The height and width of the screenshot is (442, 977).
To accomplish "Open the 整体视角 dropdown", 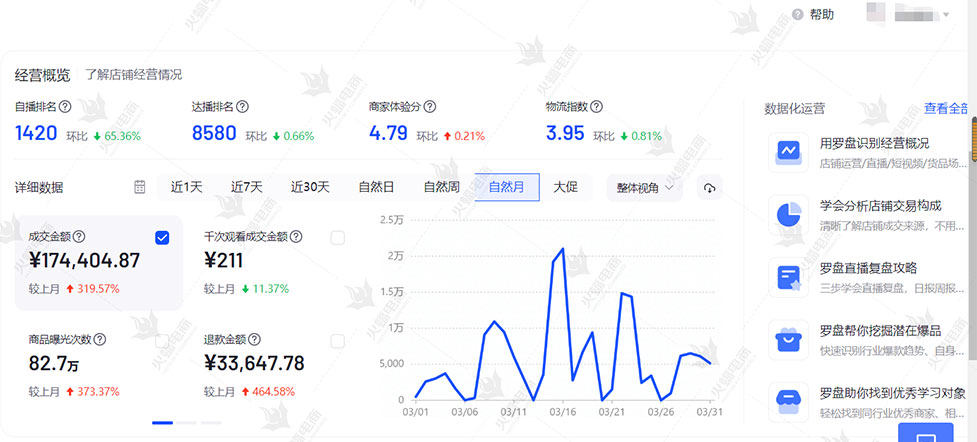I will [645, 188].
